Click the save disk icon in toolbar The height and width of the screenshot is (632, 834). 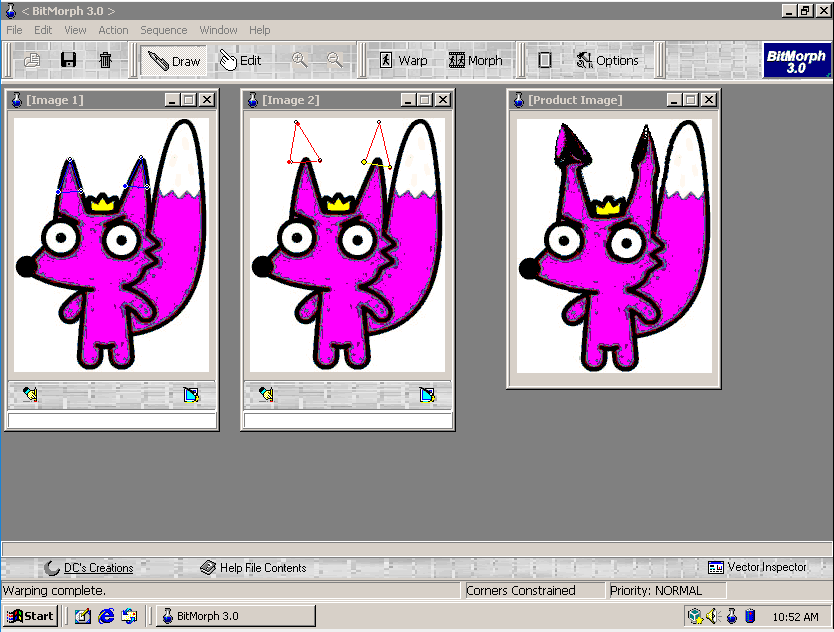point(68,60)
